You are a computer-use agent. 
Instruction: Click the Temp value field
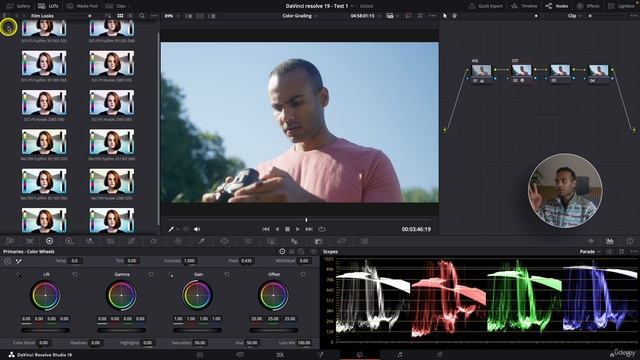(x=74, y=260)
